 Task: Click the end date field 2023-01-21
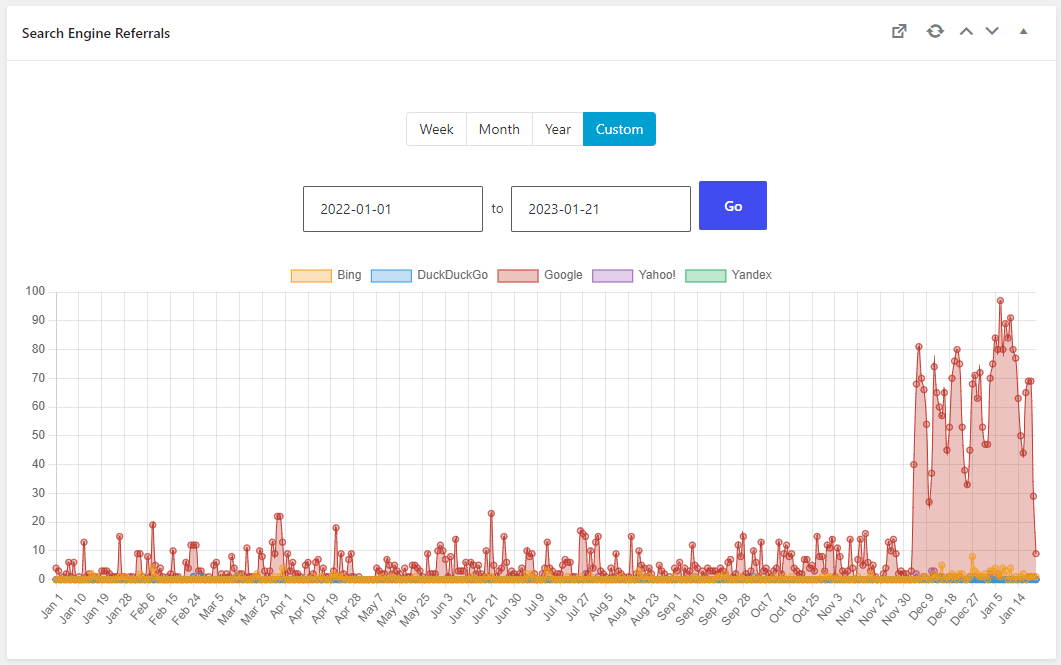coord(600,209)
